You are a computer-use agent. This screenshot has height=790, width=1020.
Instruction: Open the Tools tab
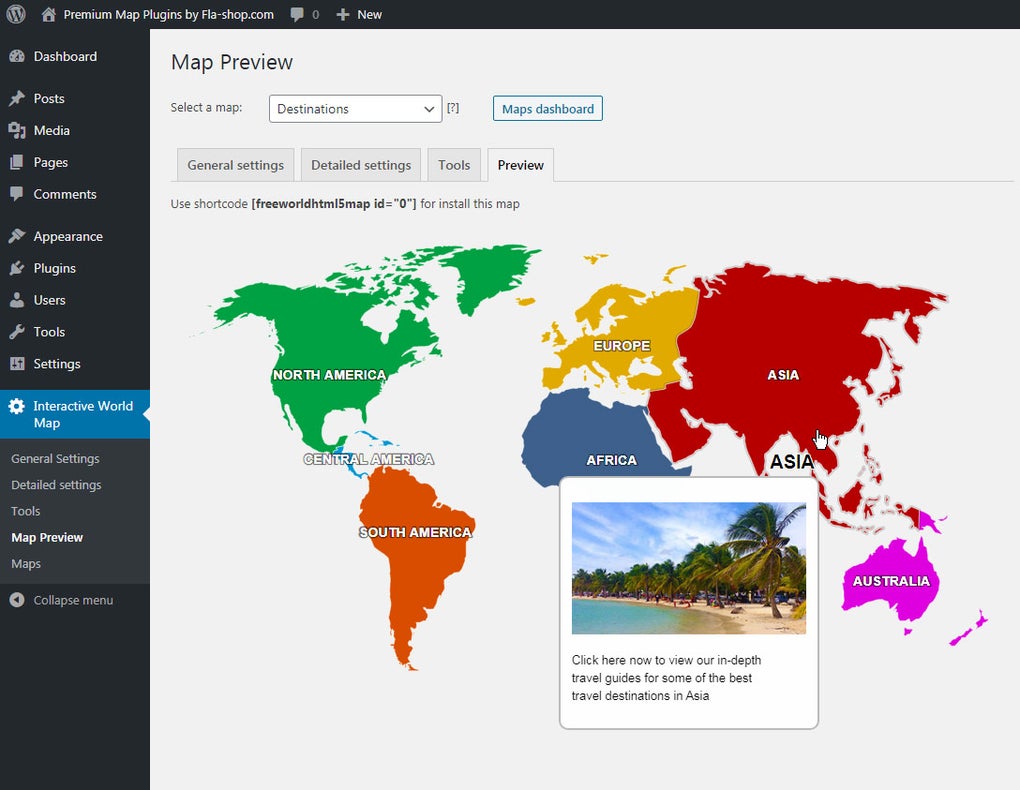click(x=454, y=165)
